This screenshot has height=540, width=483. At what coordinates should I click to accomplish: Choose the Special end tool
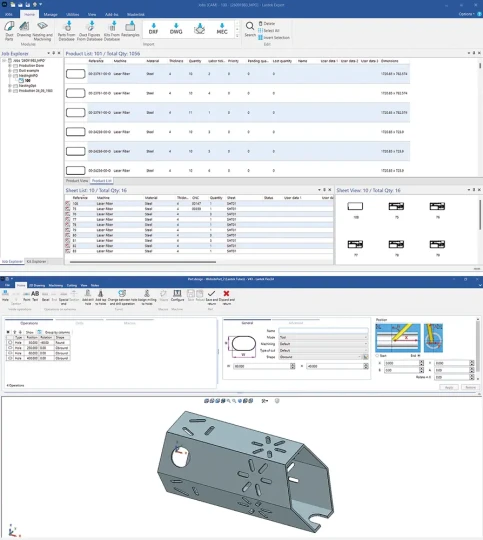click(63, 298)
